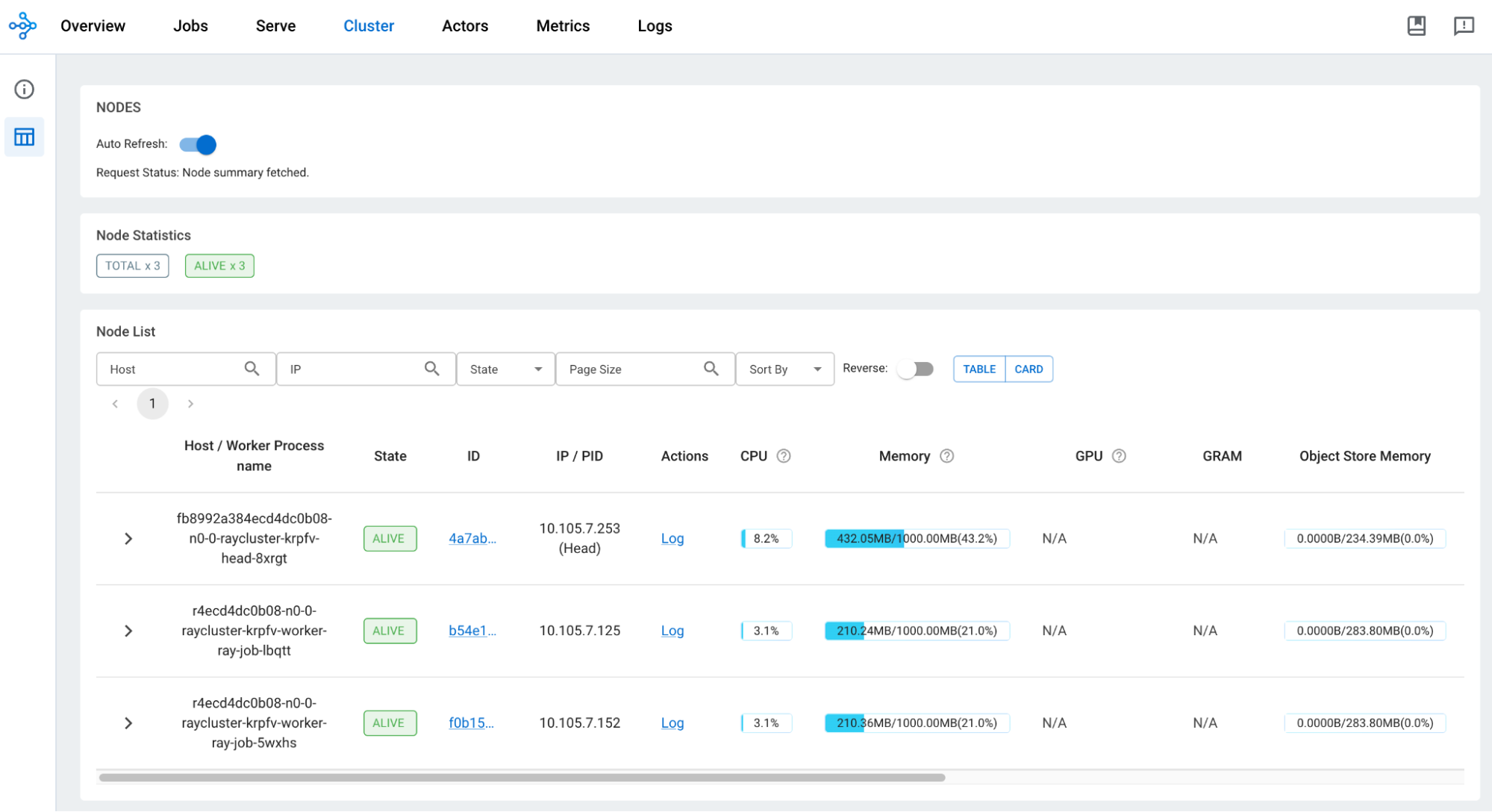Click the 3.1% CPU for 10.105.7.125

(766, 631)
